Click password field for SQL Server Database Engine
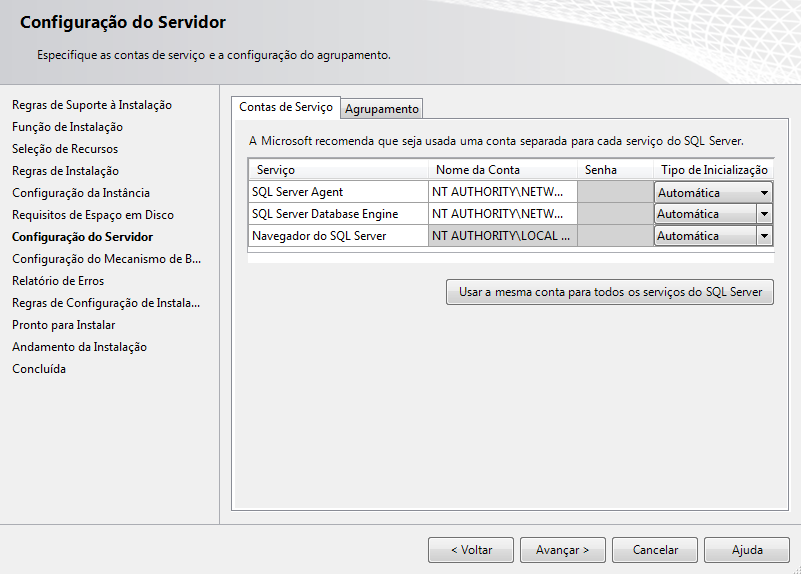801x574 pixels. [616, 214]
